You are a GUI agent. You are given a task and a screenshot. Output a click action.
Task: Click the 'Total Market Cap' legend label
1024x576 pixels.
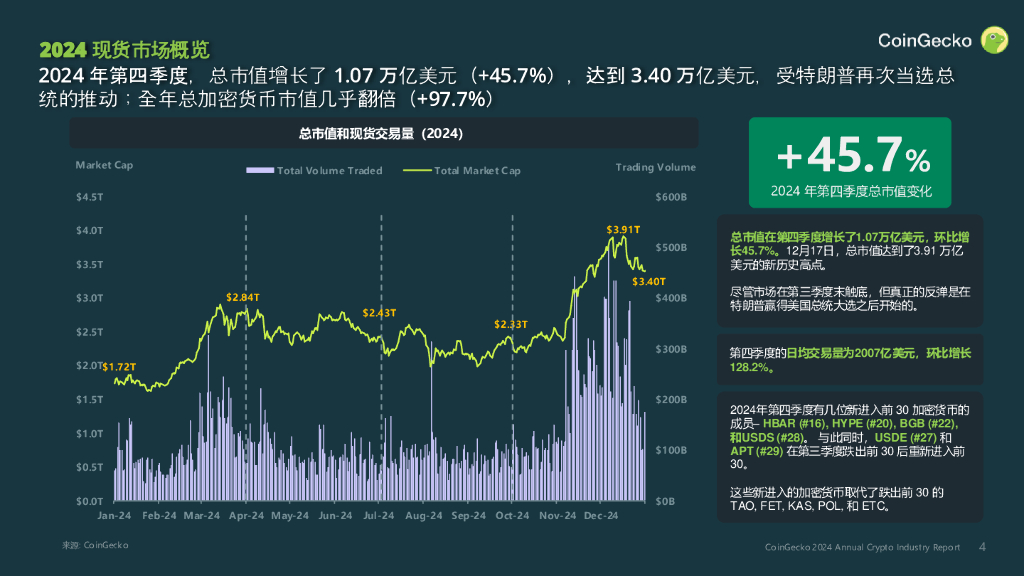tap(477, 170)
